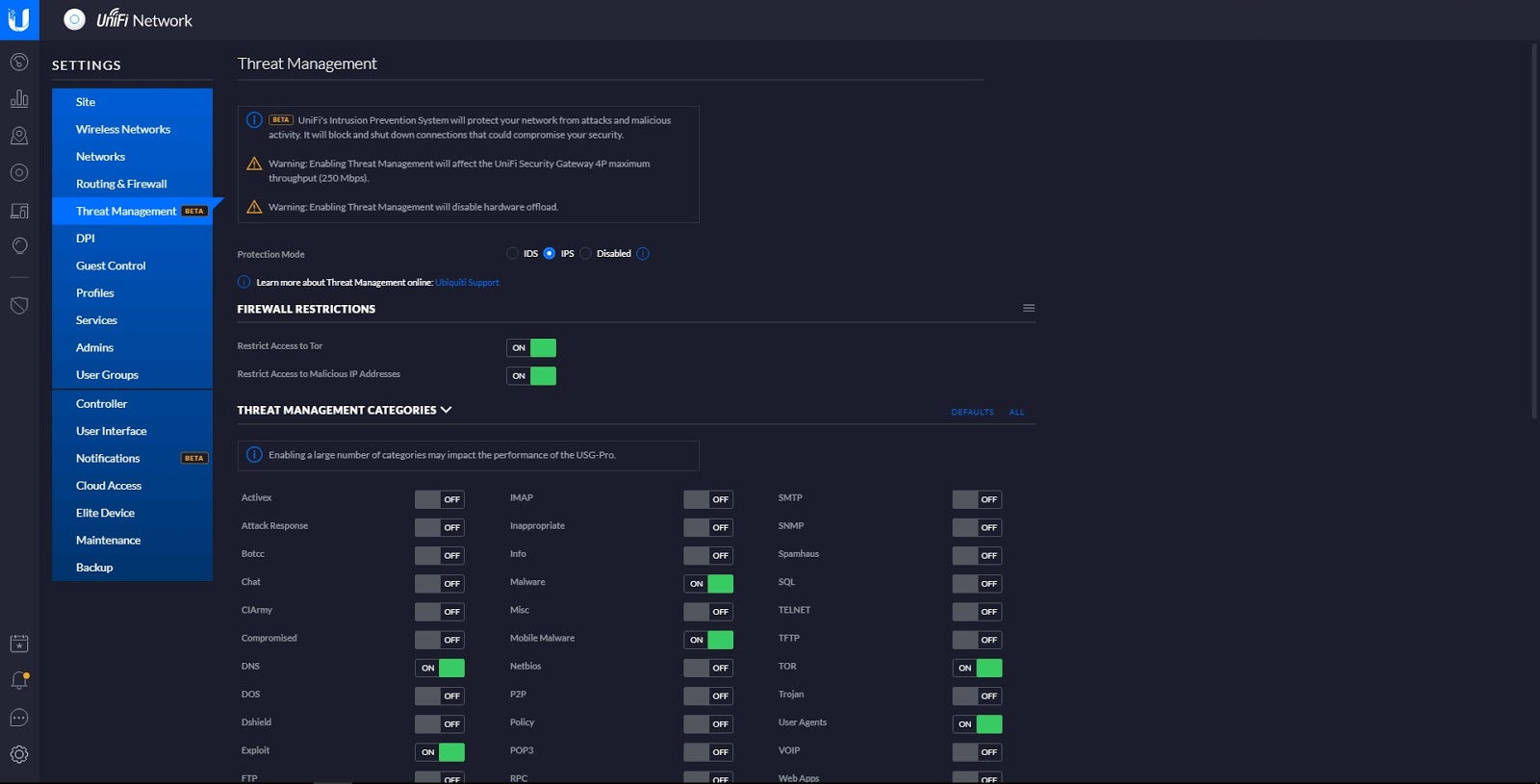
Task: Open Cloud Access settings
Action: tap(132, 486)
